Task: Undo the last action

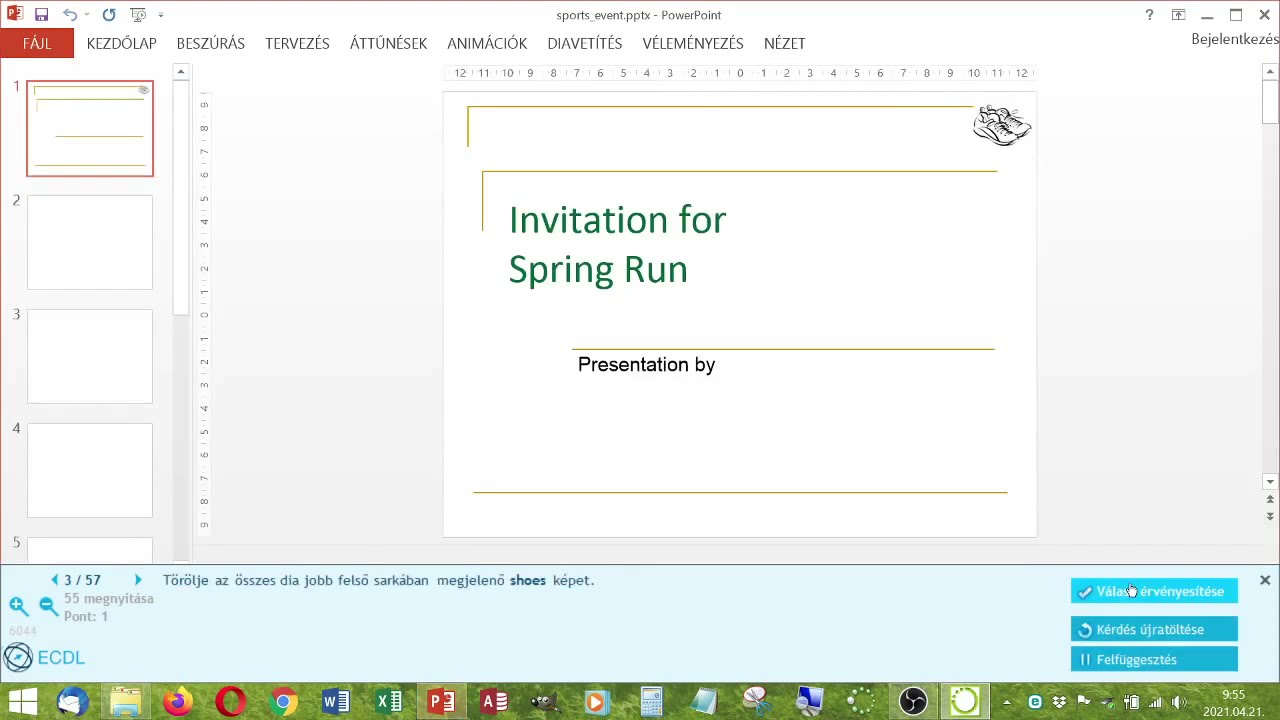Action: 69,15
